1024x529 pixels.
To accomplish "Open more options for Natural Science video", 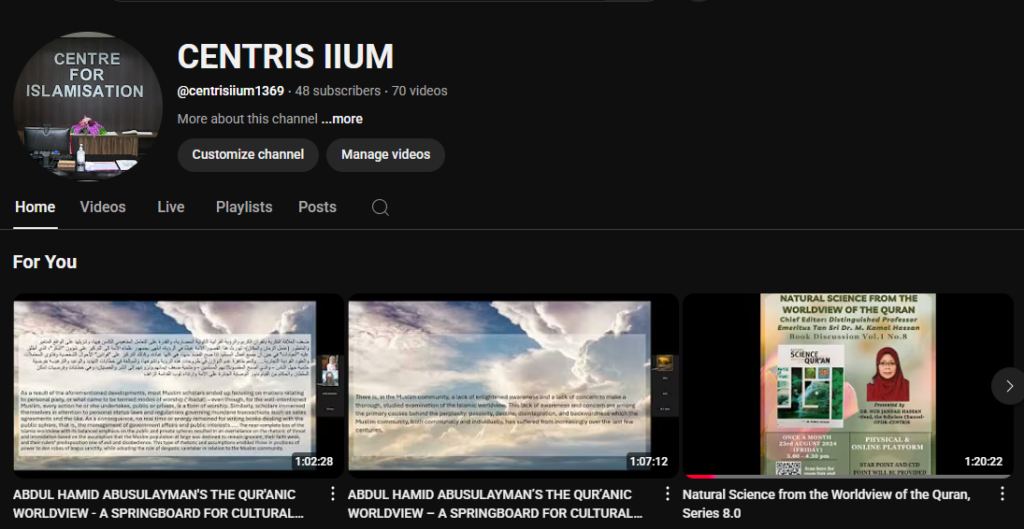I will 1002,494.
